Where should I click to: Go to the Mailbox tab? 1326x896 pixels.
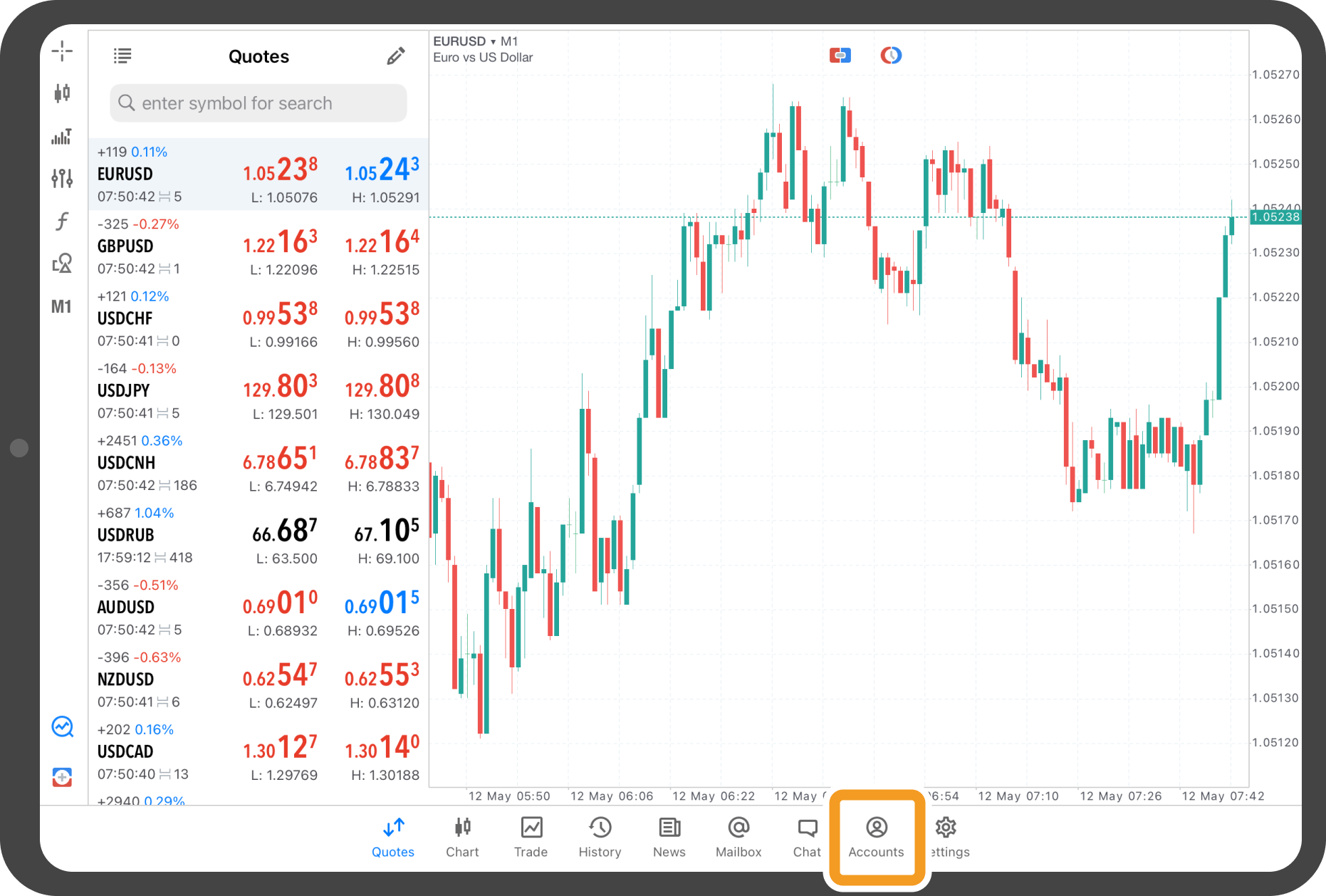[x=738, y=836]
